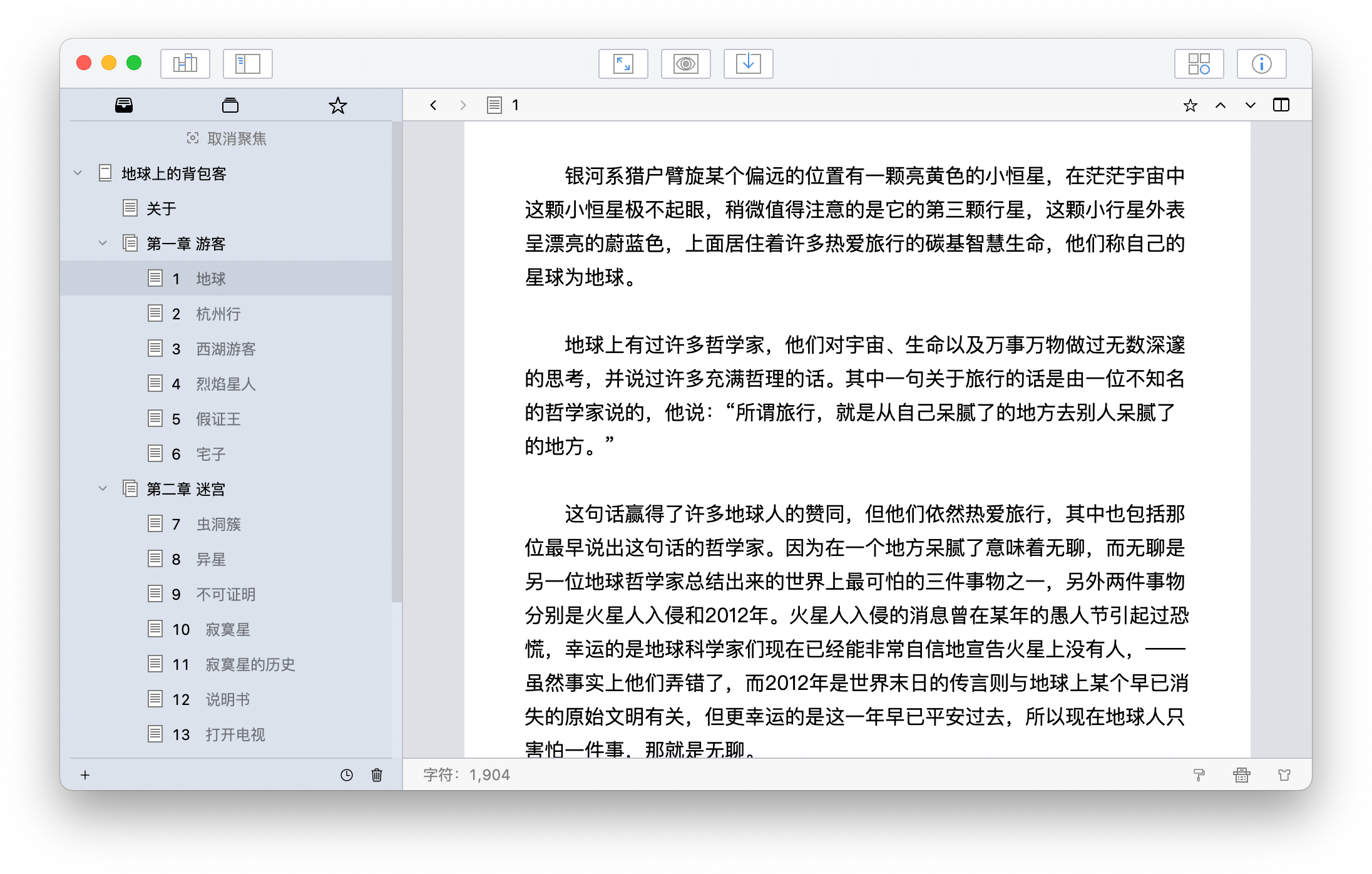Collapse the 第一章 游客 chapter
This screenshot has height=874, width=1372.
(x=103, y=243)
